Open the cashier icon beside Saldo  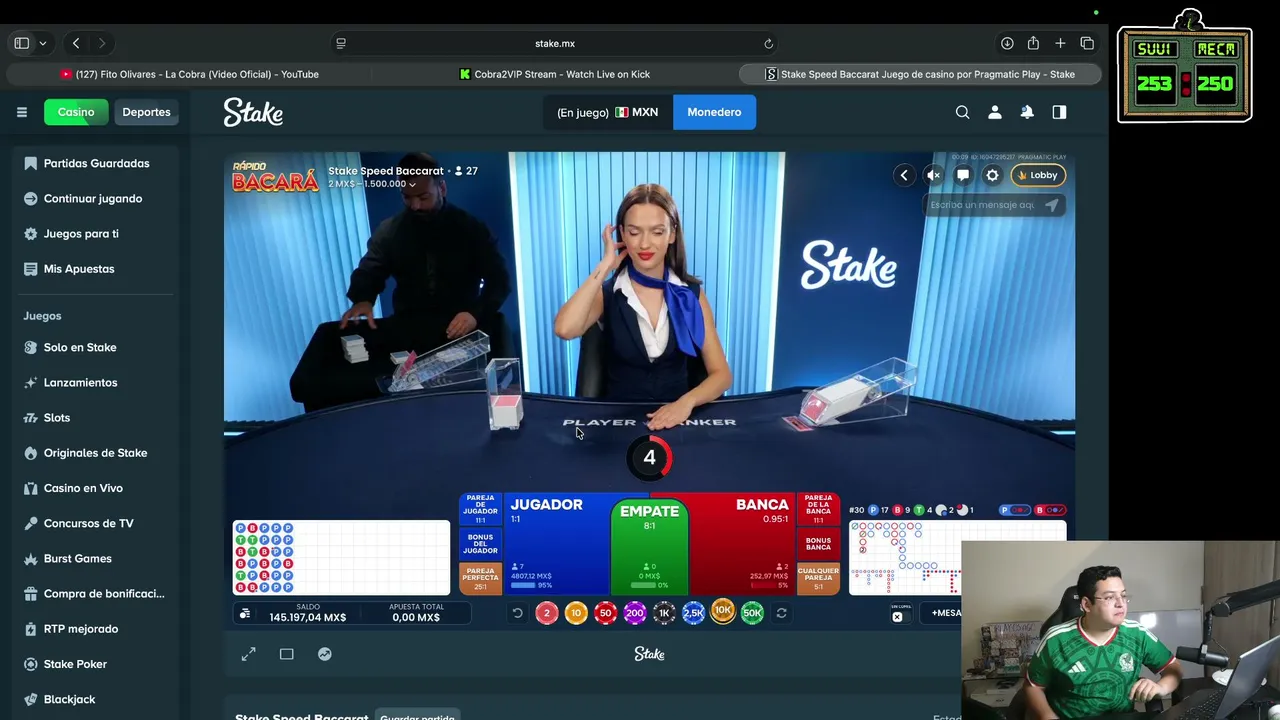(245, 613)
